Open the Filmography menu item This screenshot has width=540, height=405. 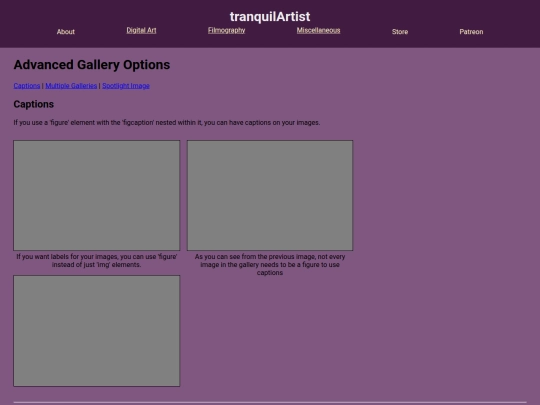tap(226, 30)
